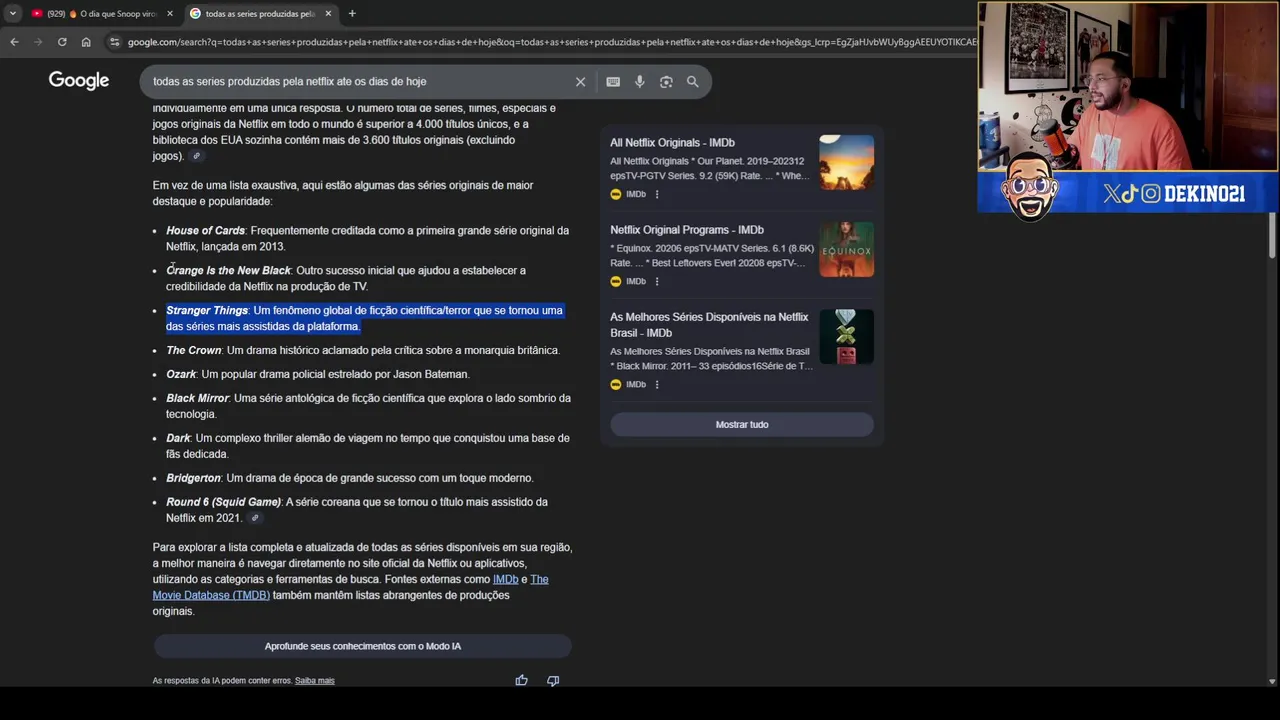Select the 'todas as series produzidas' tab

[260, 14]
